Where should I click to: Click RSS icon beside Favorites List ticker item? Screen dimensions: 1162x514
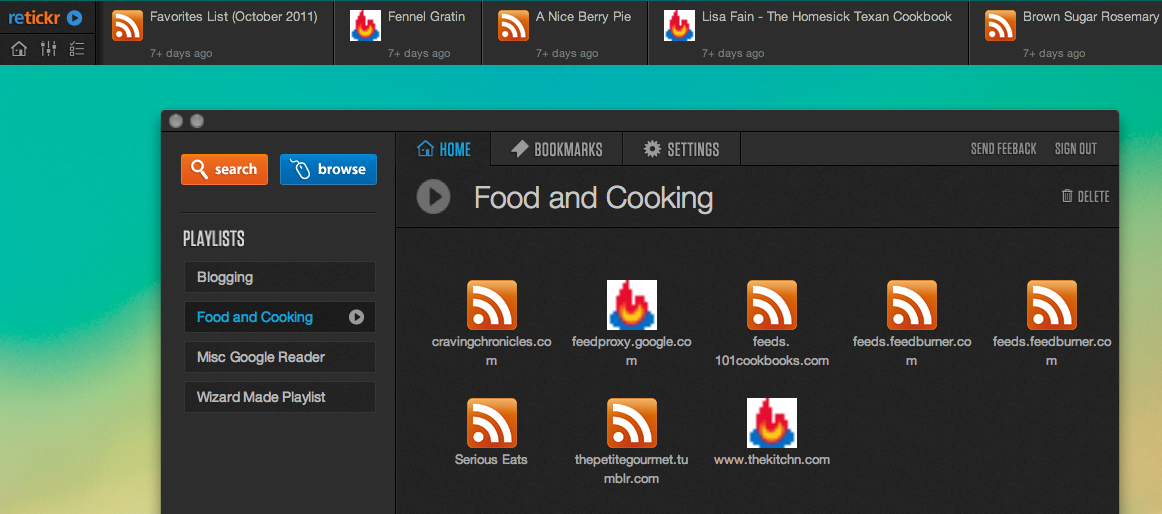(127, 25)
